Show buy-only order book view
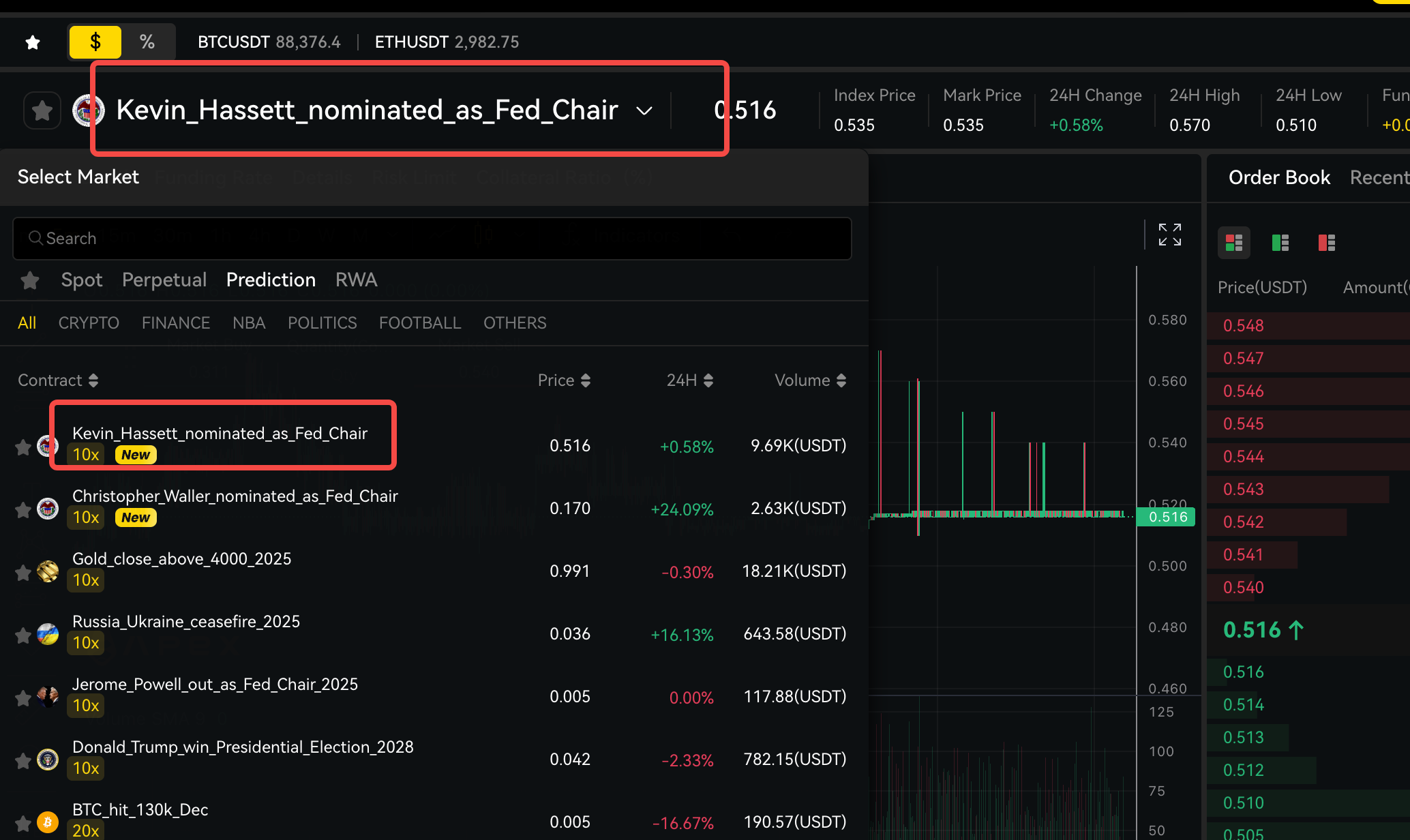This screenshot has width=1410, height=840. point(1280,243)
